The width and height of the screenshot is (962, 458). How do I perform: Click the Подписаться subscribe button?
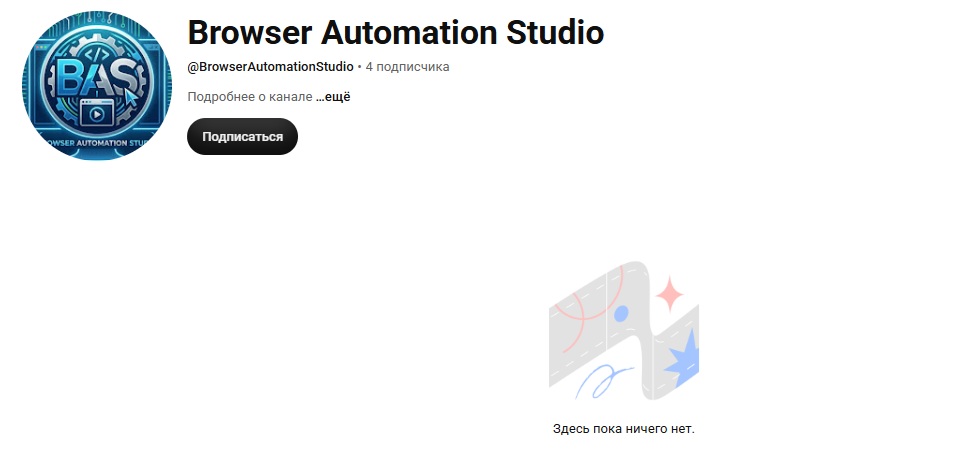[x=242, y=136]
